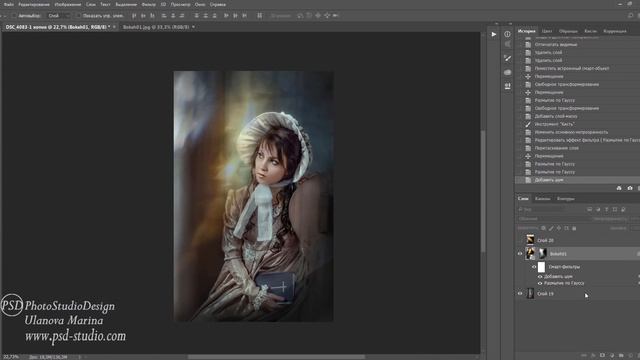The image size is (640, 360).
Task: Filter layers by shape layers icon
Action: (x=615, y=209)
